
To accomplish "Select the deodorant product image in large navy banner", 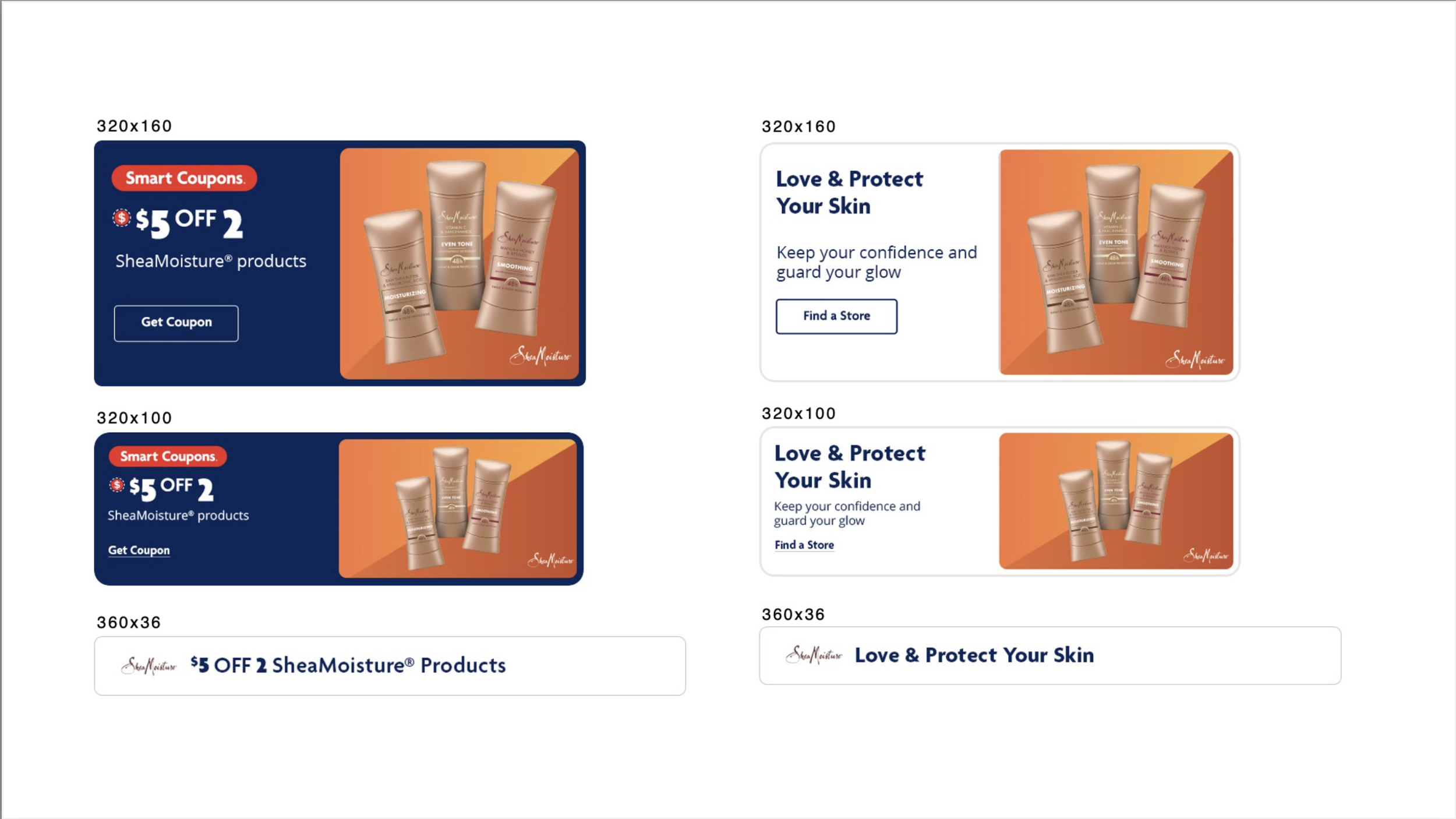I will [460, 263].
